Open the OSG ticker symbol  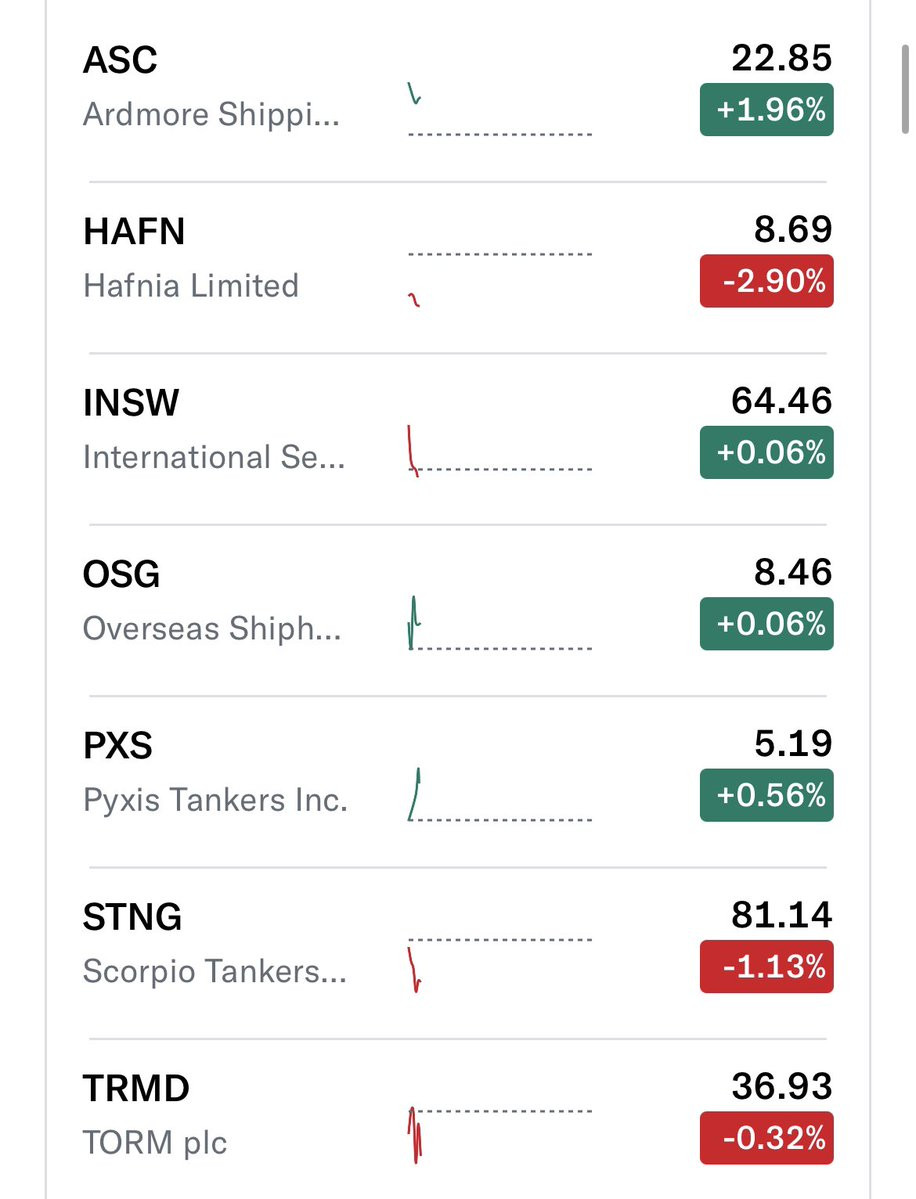[122, 574]
